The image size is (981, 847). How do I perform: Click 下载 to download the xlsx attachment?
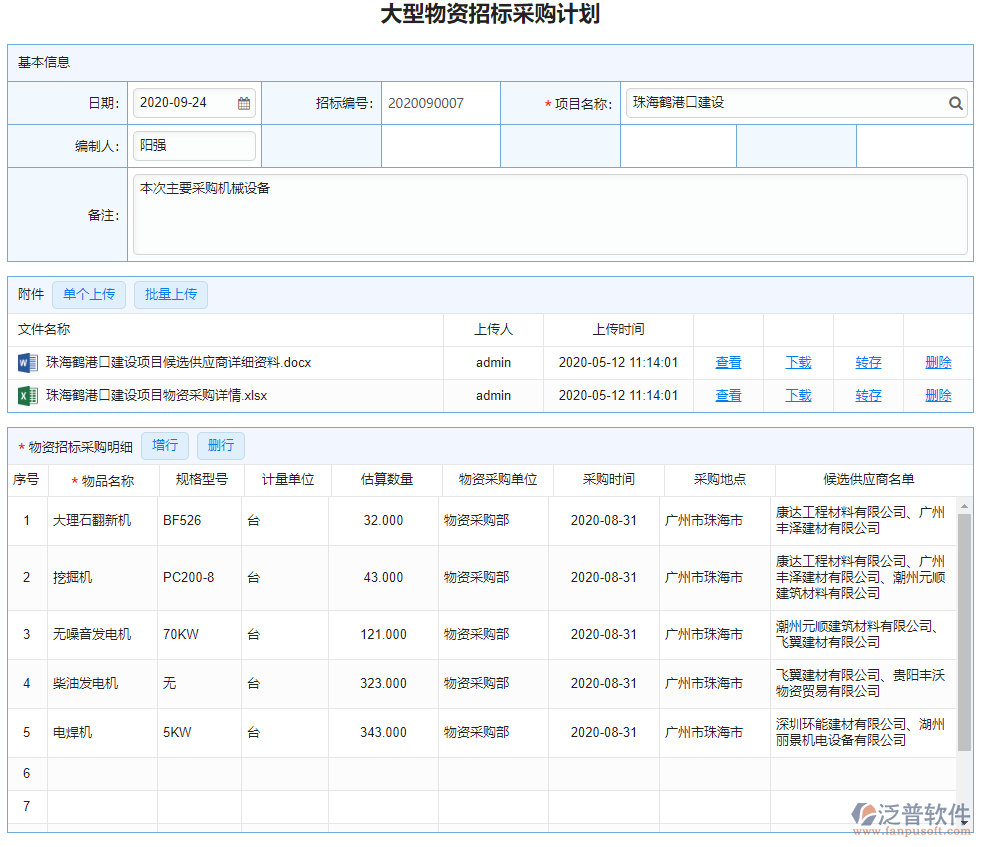click(x=798, y=395)
